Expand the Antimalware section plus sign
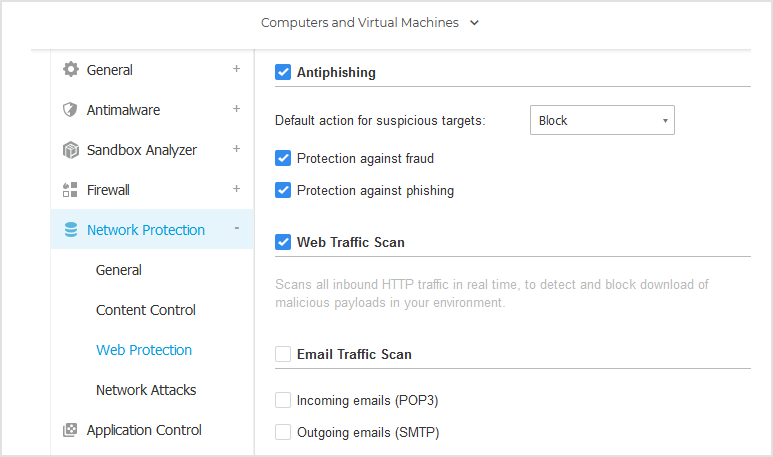The image size is (773, 457). [x=237, y=109]
